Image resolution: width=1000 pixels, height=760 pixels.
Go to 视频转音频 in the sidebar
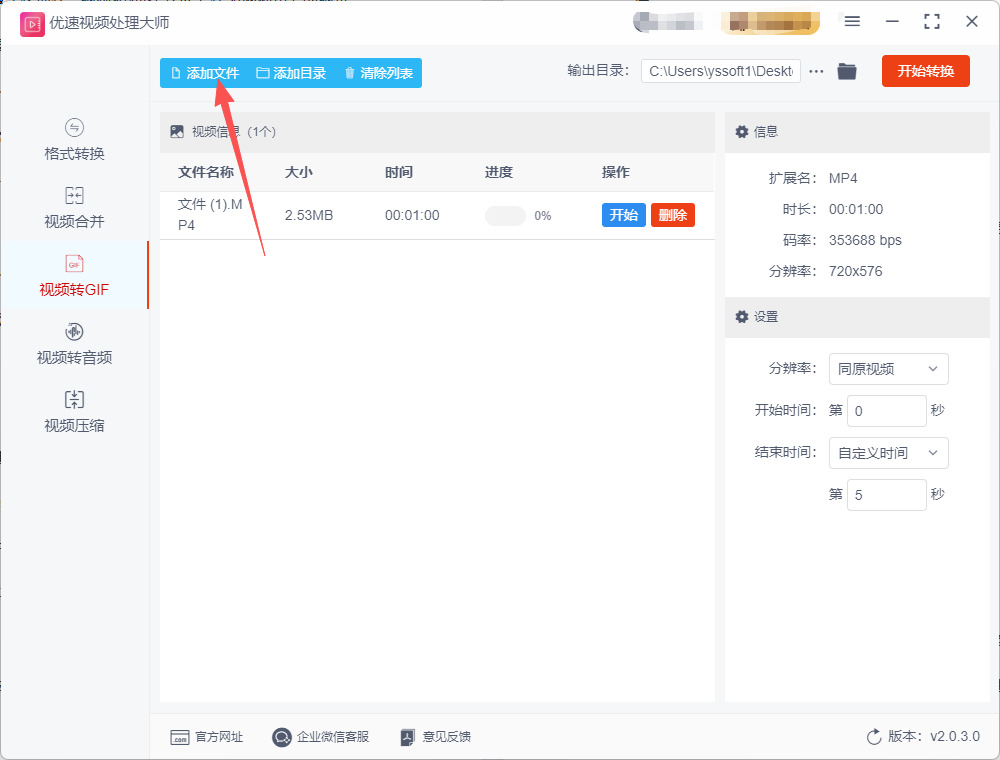[x=74, y=344]
